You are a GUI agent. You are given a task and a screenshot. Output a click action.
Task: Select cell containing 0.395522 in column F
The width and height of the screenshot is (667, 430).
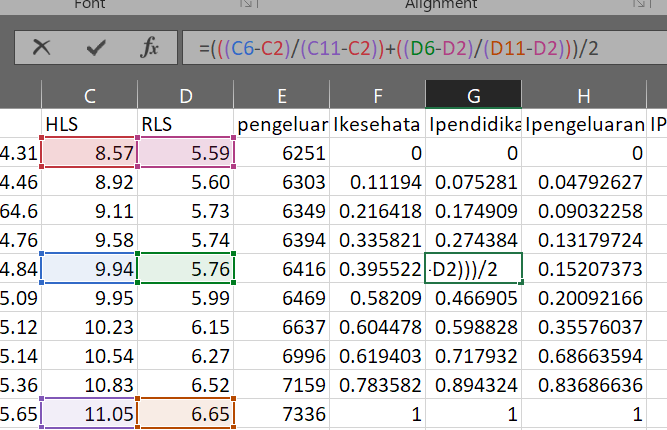[377, 270]
